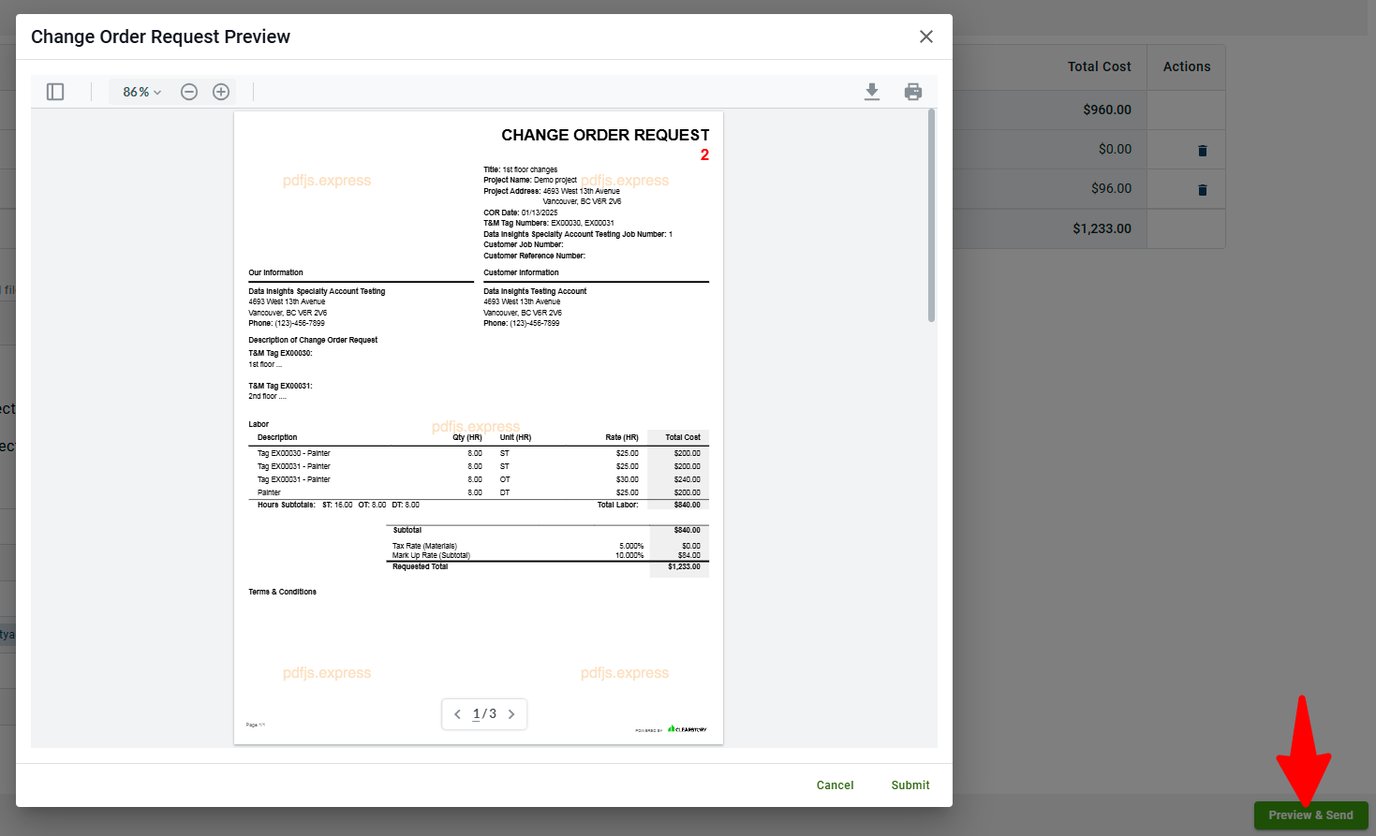Click the Actions column header

(x=1185, y=66)
